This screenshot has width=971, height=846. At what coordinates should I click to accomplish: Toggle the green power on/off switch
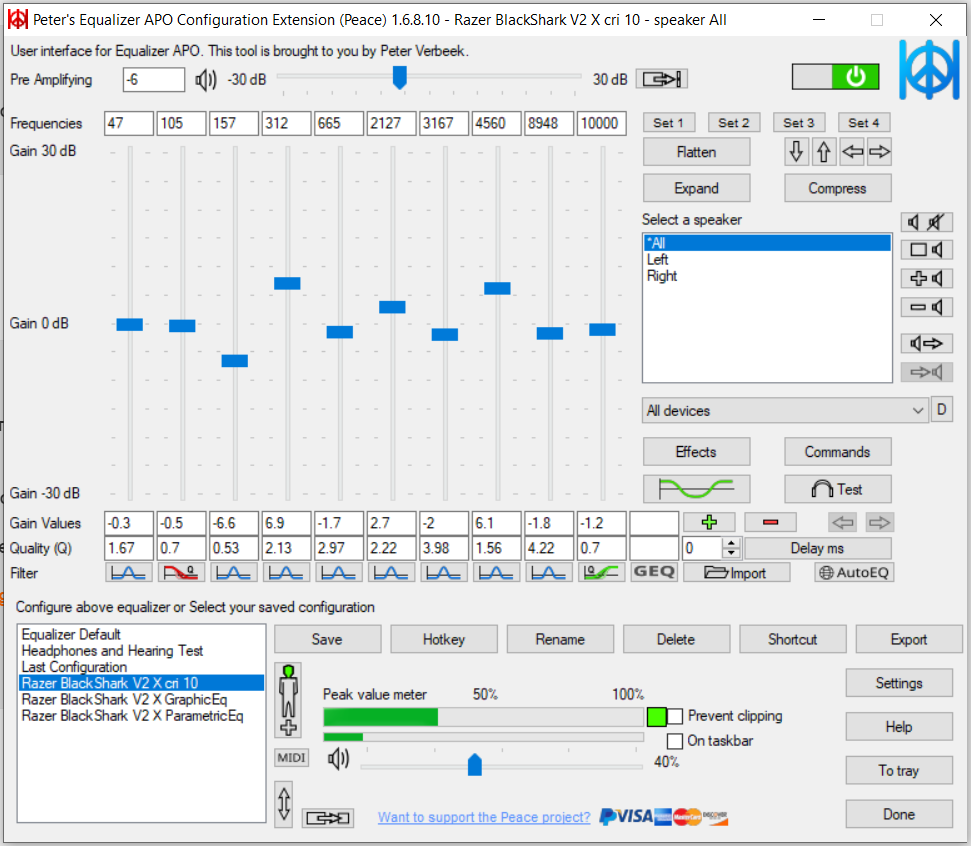[836, 77]
